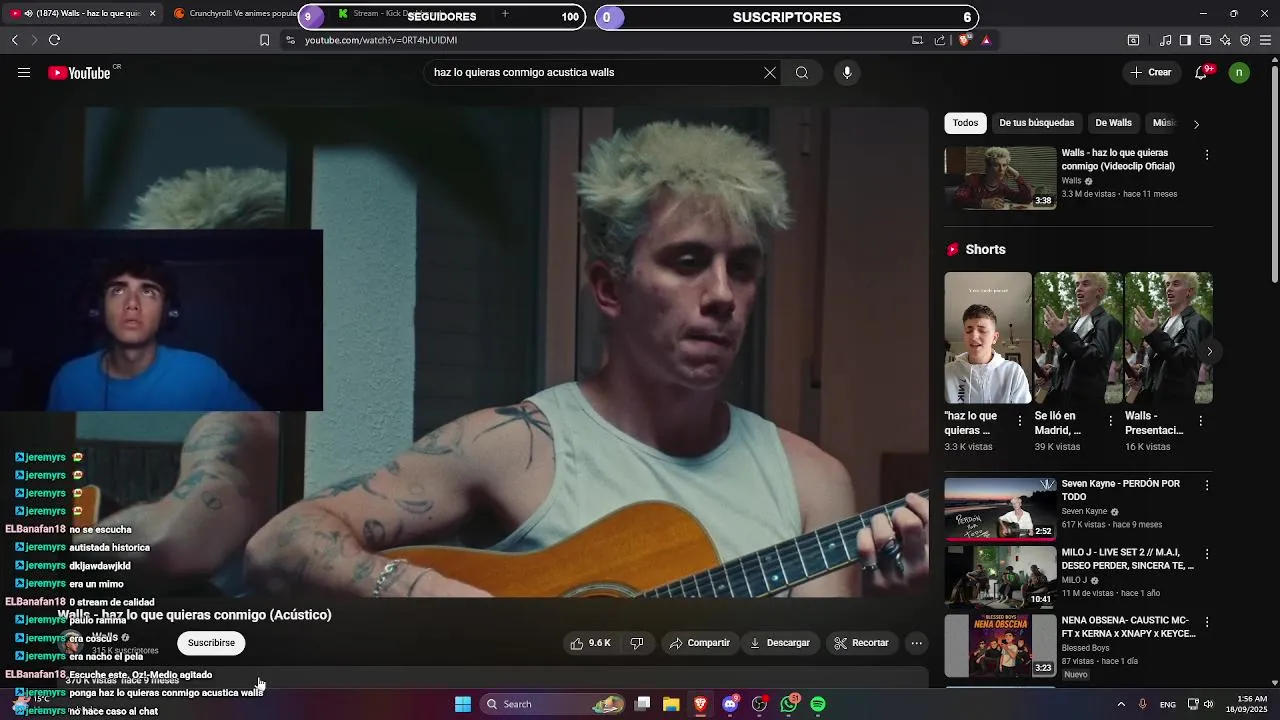Open options for MILO J video
The height and width of the screenshot is (720, 1280).
pyautogui.click(x=1207, y=553)
